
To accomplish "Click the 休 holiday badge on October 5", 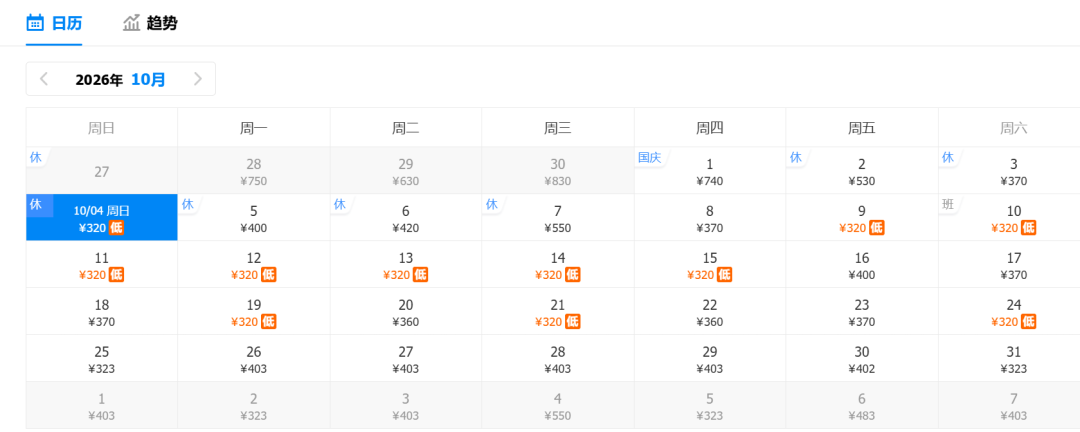I will tap(188, 204).
